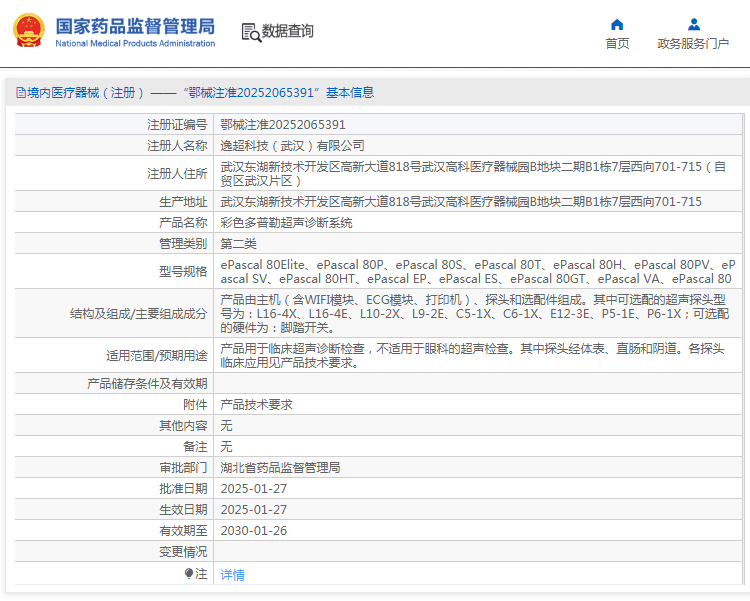750x601 pixels.
Task: Click the 生效日期 value 2025-01-27
Action: point(254,510)
